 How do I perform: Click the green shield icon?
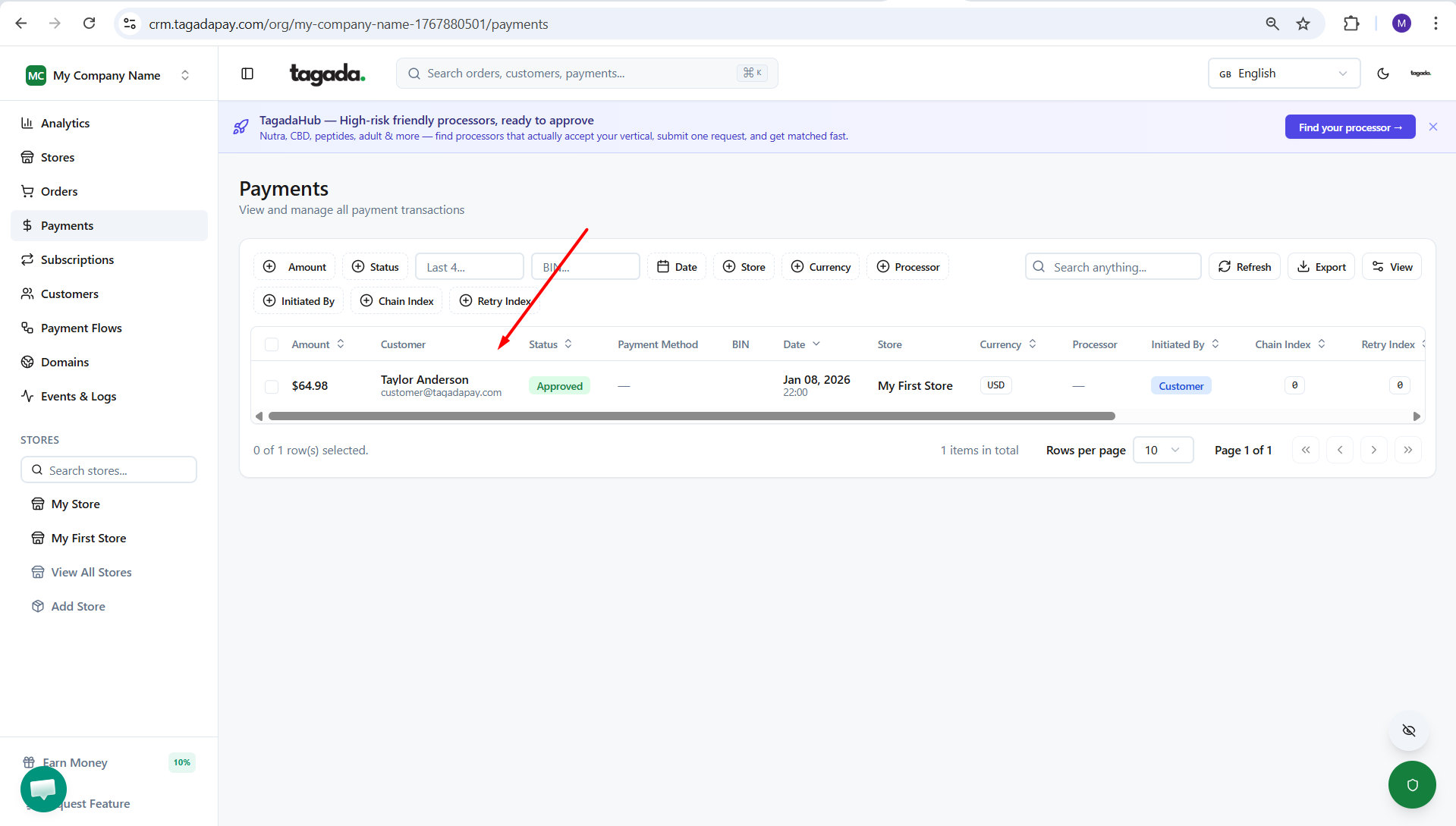coord(1411,785)
